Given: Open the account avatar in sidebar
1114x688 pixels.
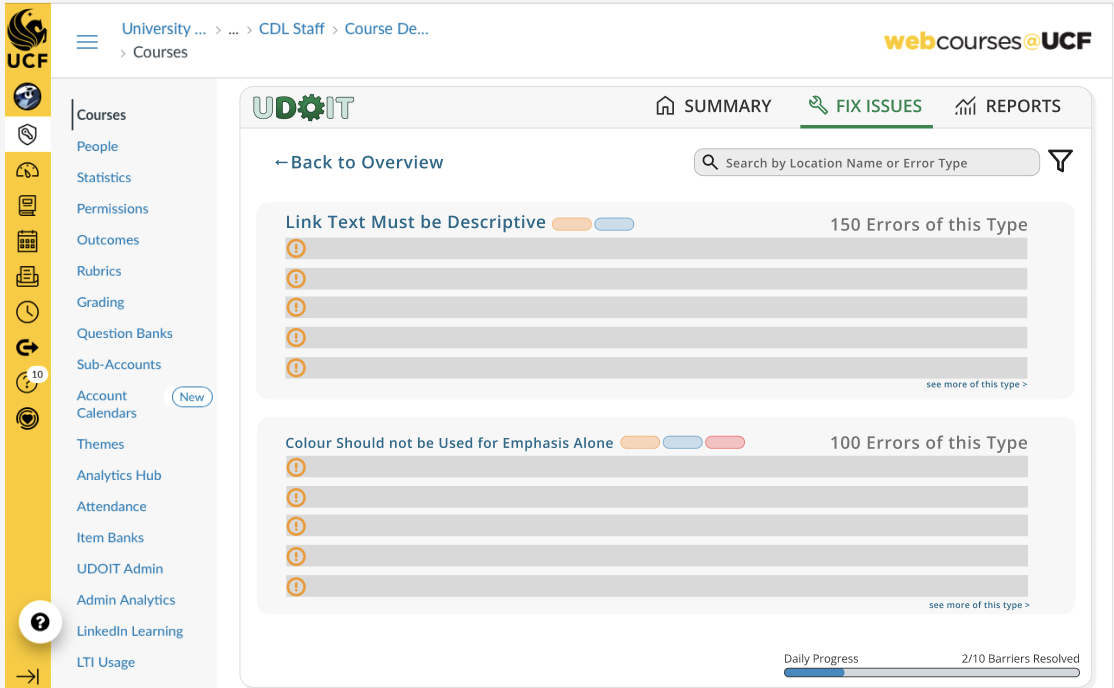Looking at the screenshot, I should click(28, 96).
